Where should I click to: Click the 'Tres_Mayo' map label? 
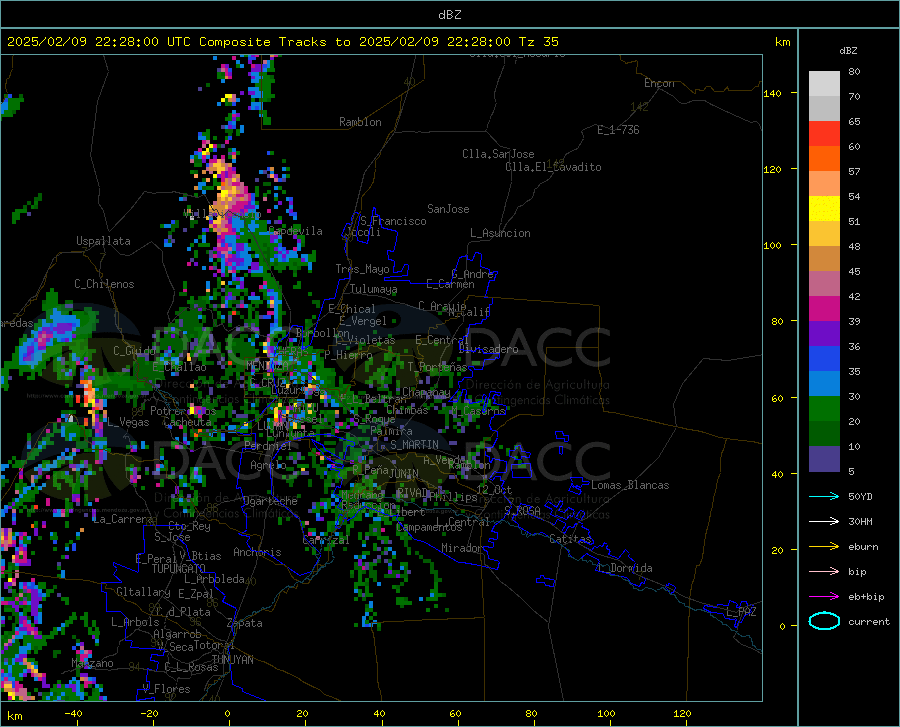coord(362,269)
